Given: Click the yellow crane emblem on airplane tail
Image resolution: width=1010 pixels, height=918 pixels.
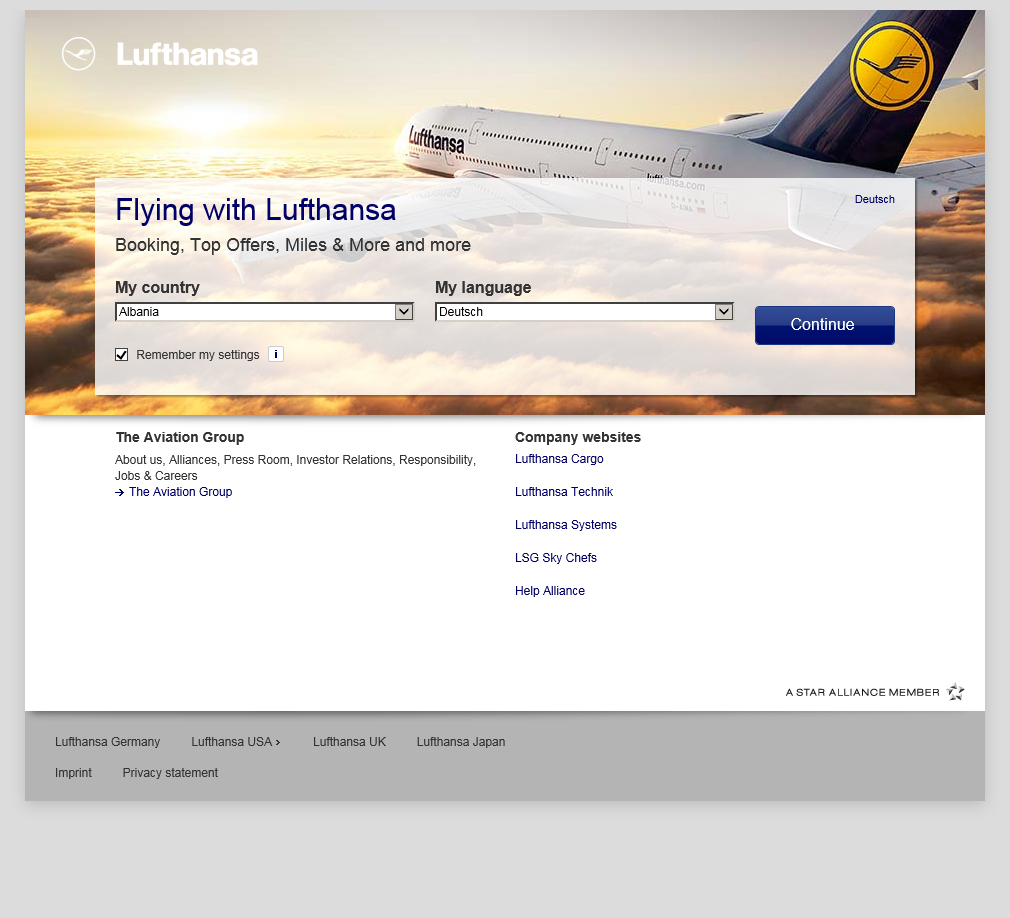Looking at the screenshot, I should click(x=891, y=65).
